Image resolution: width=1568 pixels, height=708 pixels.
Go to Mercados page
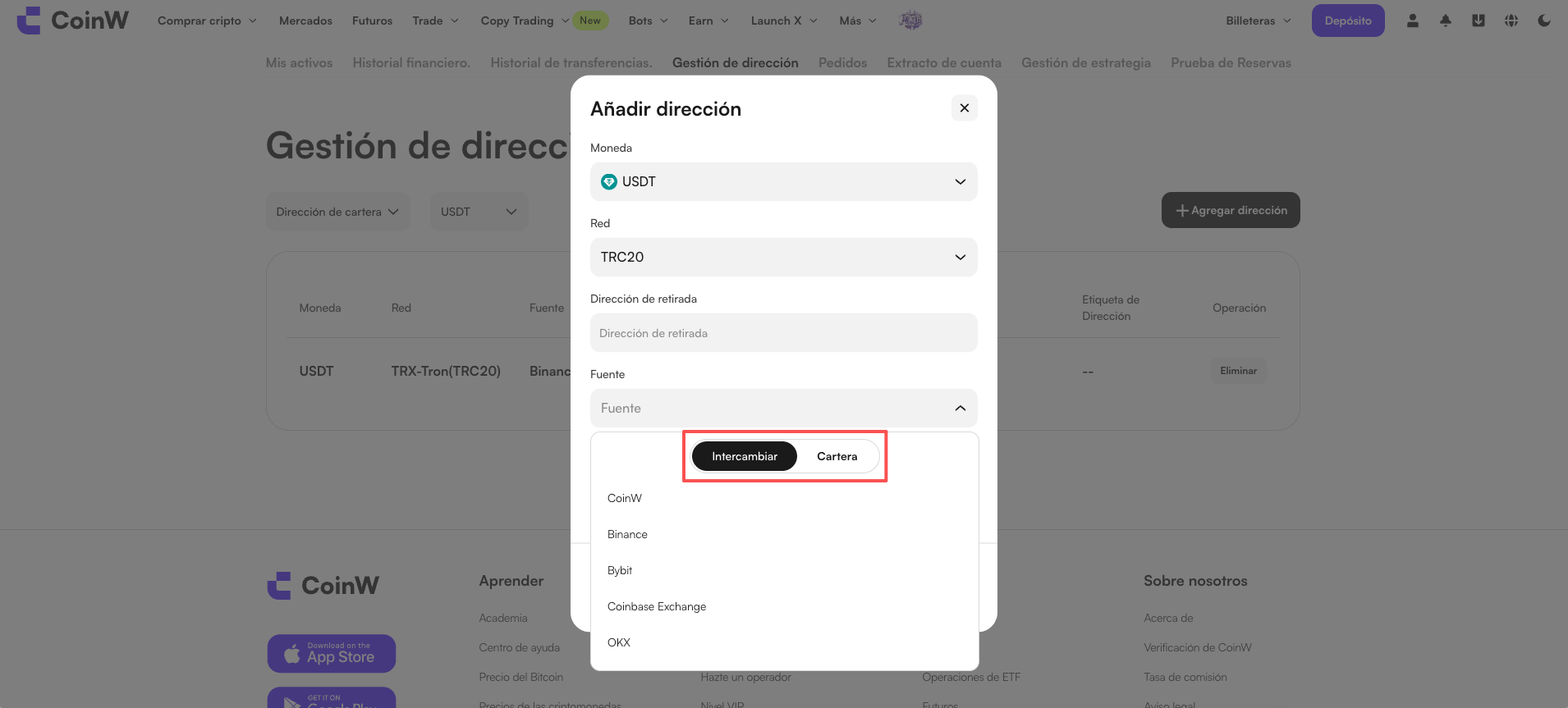[305, 21]
